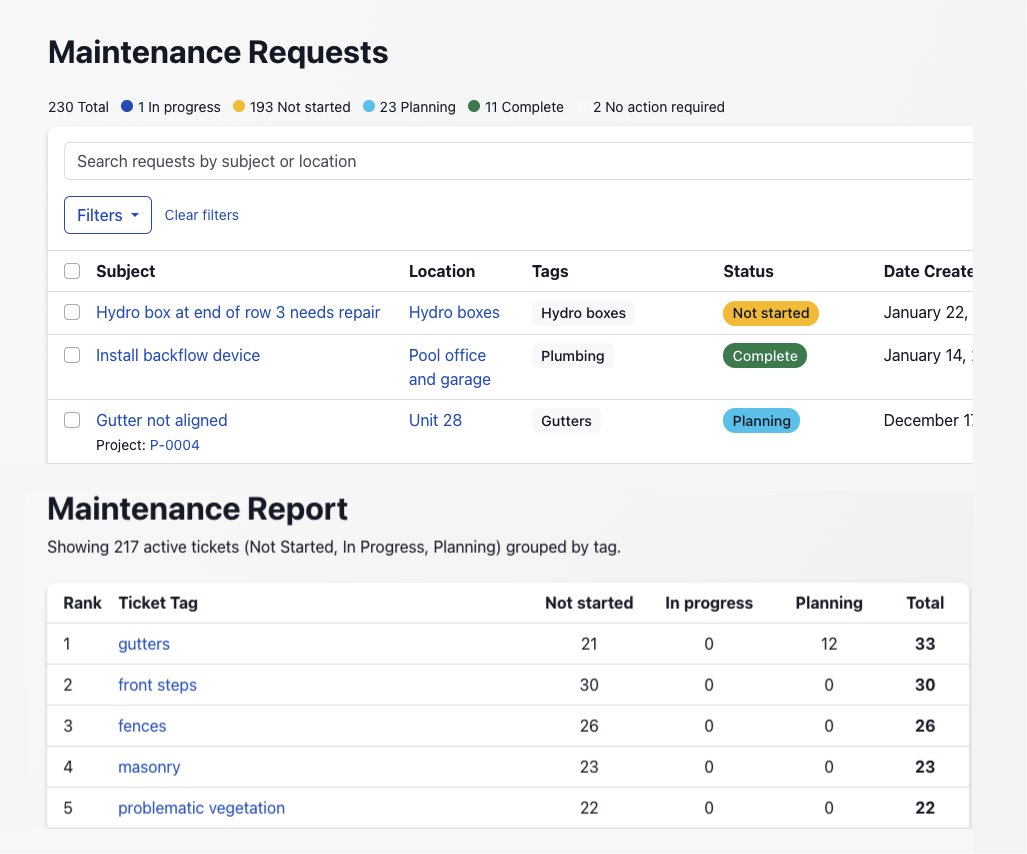The width and height of the screenshot is (1027, 854).
Task: Open location Pool office and garage
Action: [447, 366]
